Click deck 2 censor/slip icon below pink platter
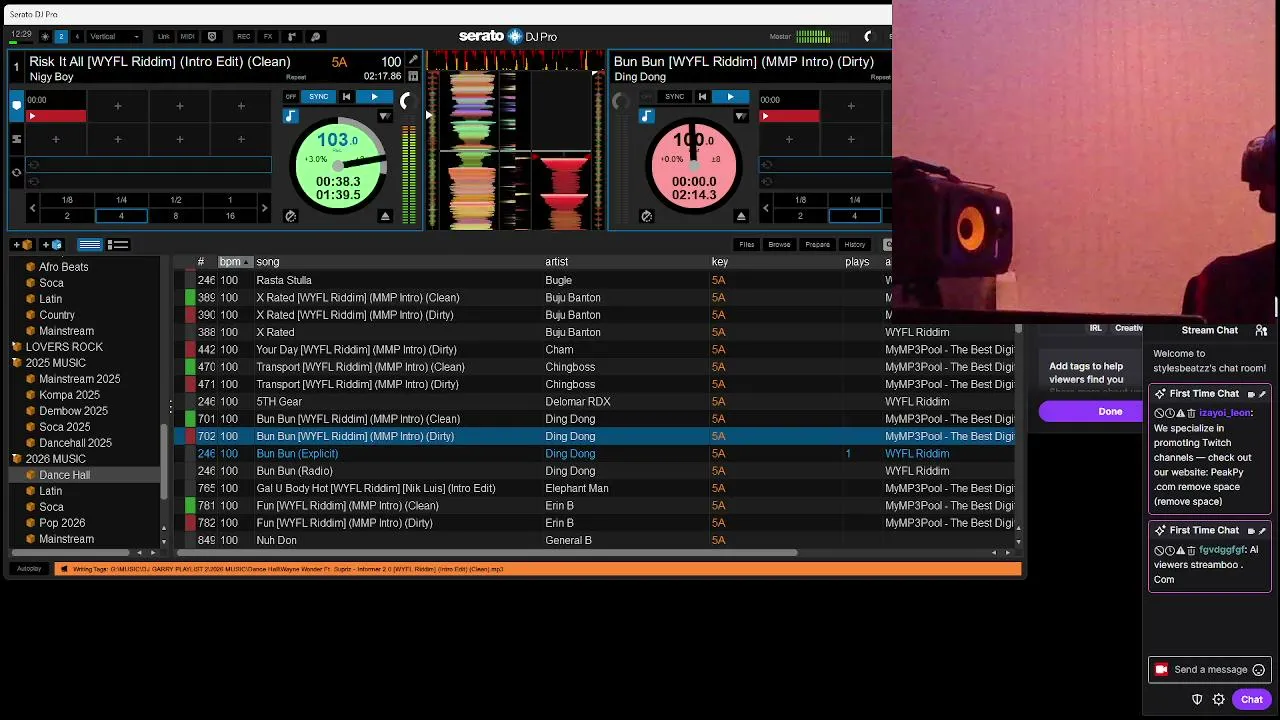This screenshot has width=1280, height=720. [x=647, y=216]
